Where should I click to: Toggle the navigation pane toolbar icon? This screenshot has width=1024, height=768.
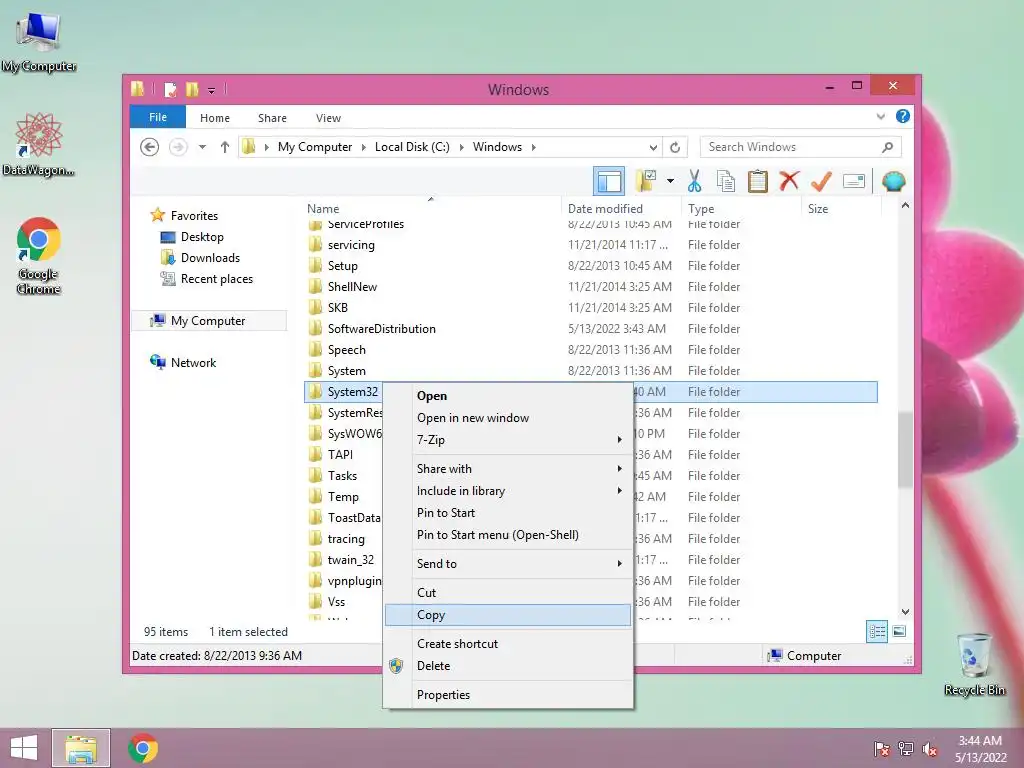609,182
